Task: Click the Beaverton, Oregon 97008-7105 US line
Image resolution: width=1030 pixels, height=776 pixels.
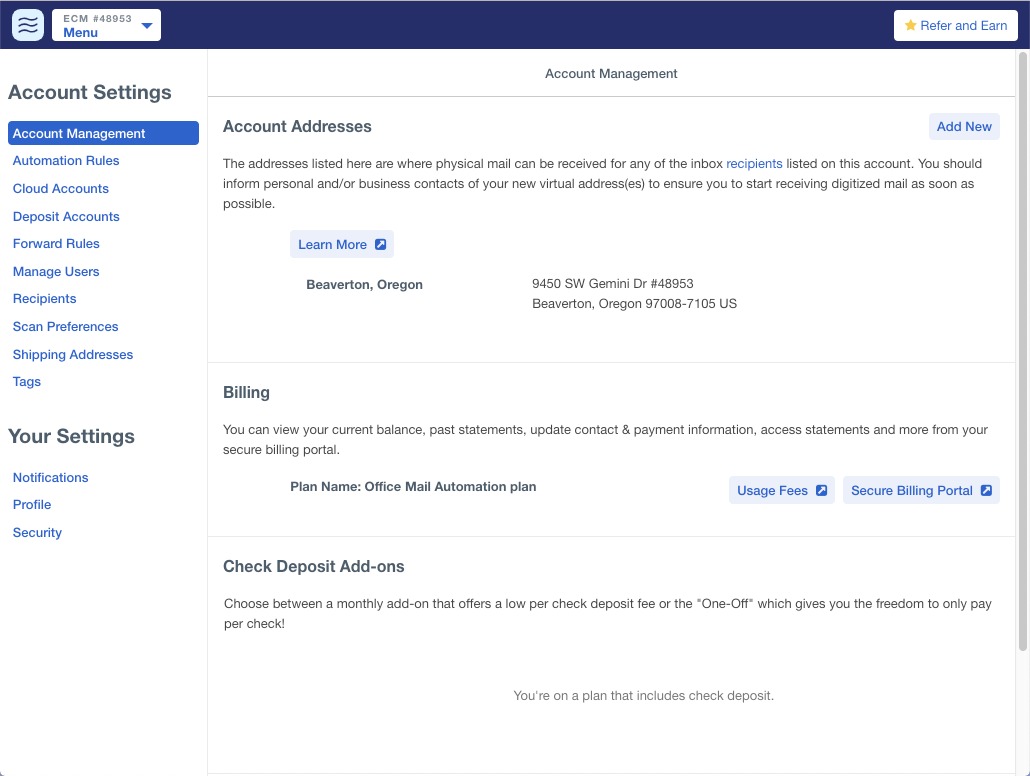Action: [635, 304]
